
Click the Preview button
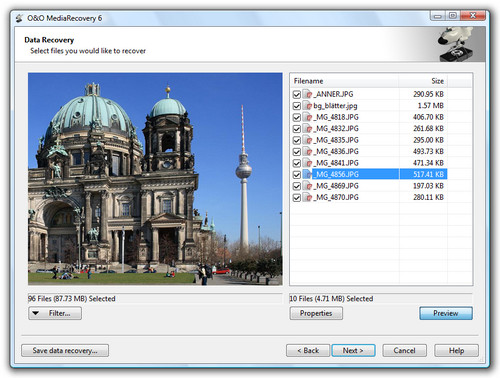(446, 313)
